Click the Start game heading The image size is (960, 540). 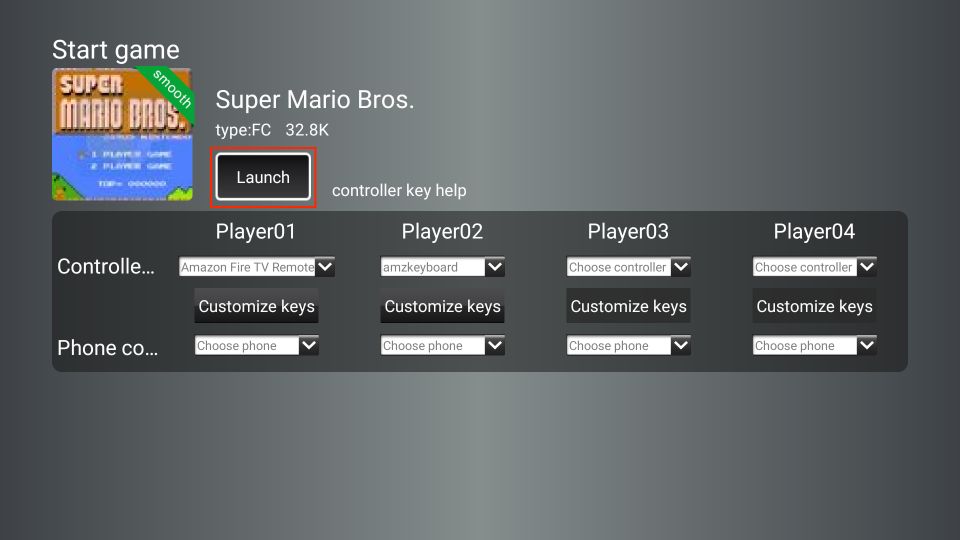point(116,50)
